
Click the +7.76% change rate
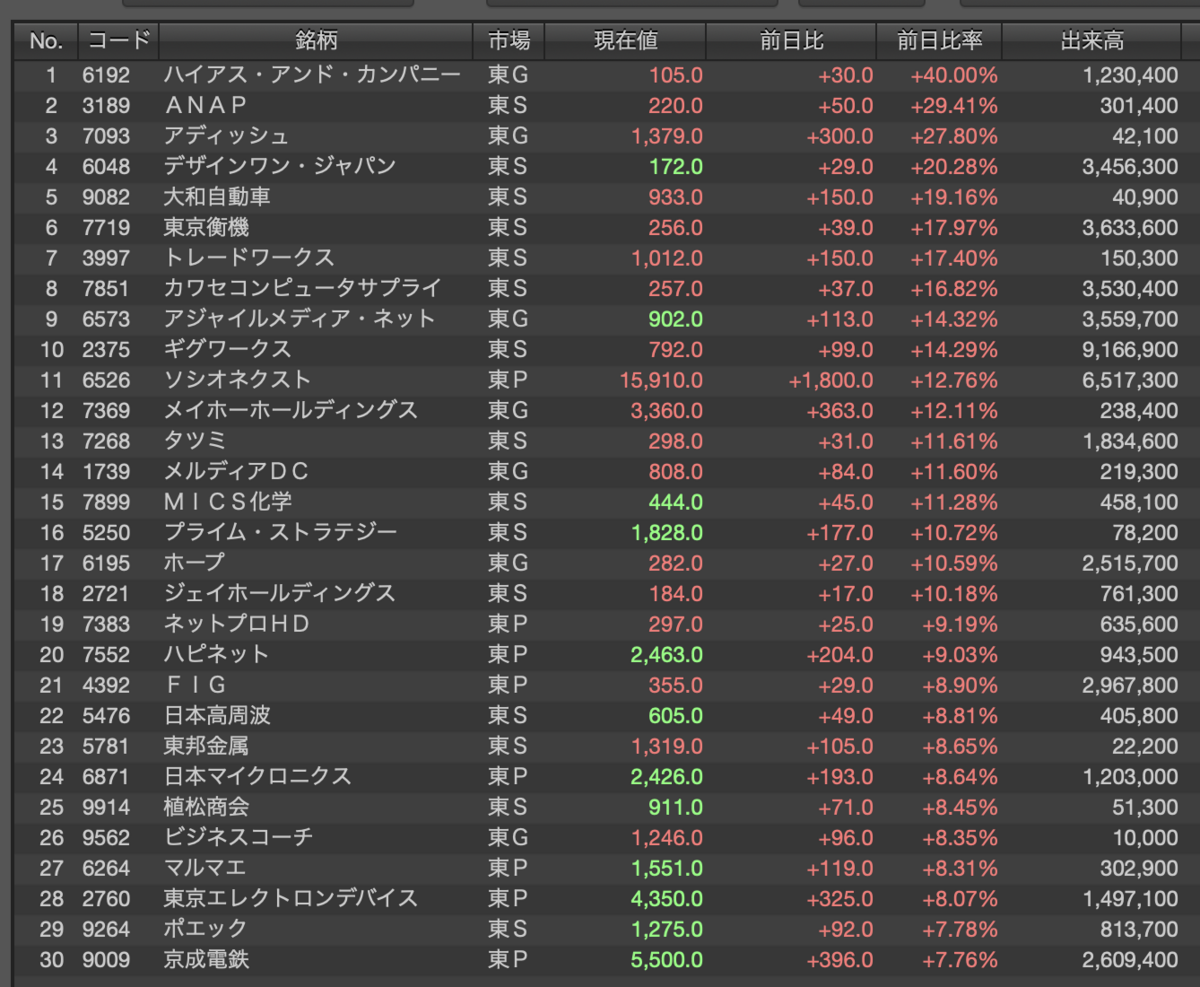(x=960, y=960)
